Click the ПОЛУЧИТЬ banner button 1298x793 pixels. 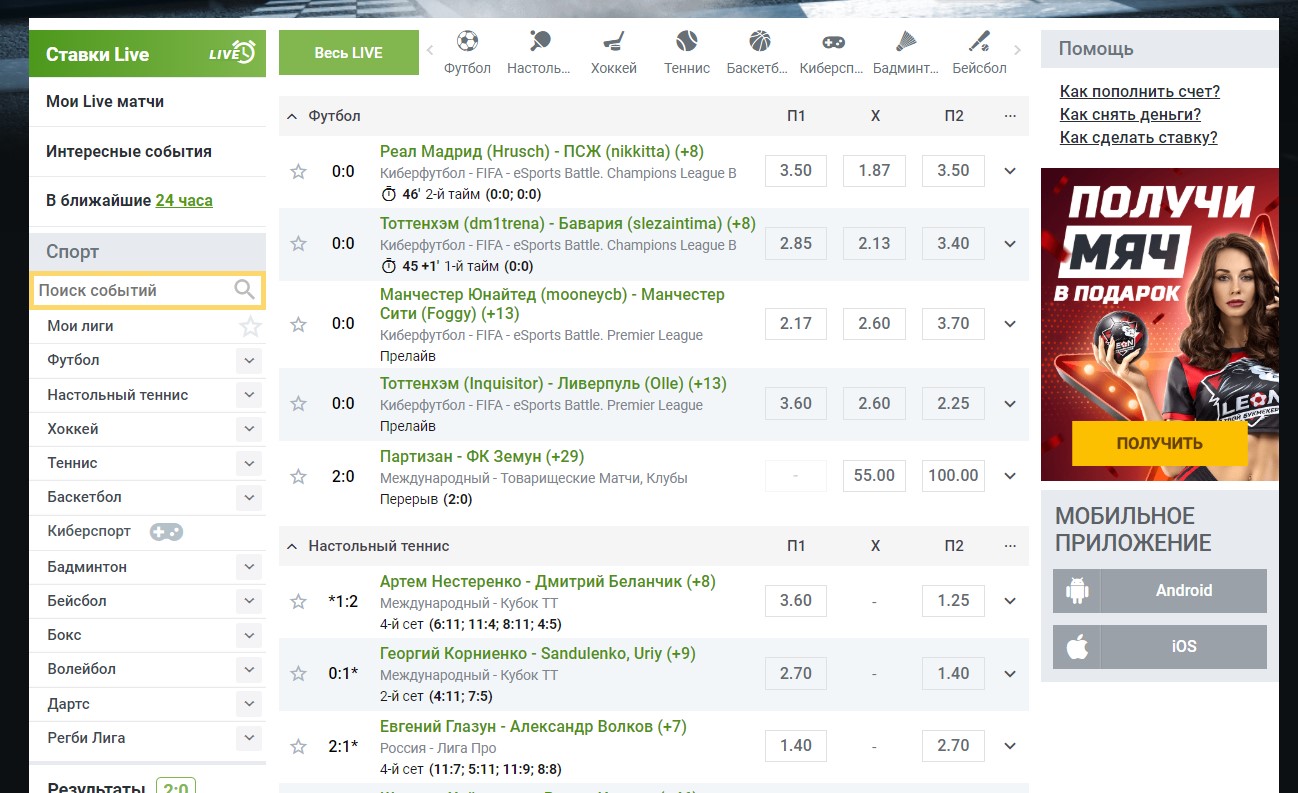point(1159,443)
